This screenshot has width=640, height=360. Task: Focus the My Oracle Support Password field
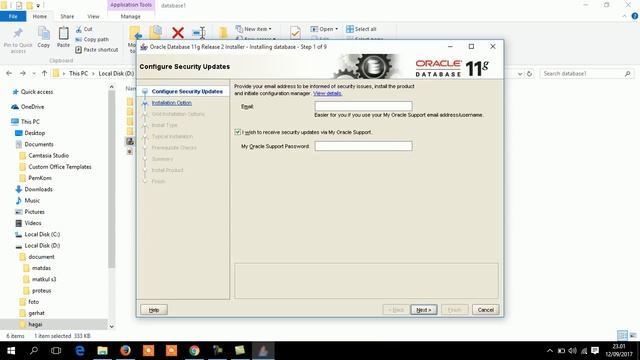click(363, 146)
